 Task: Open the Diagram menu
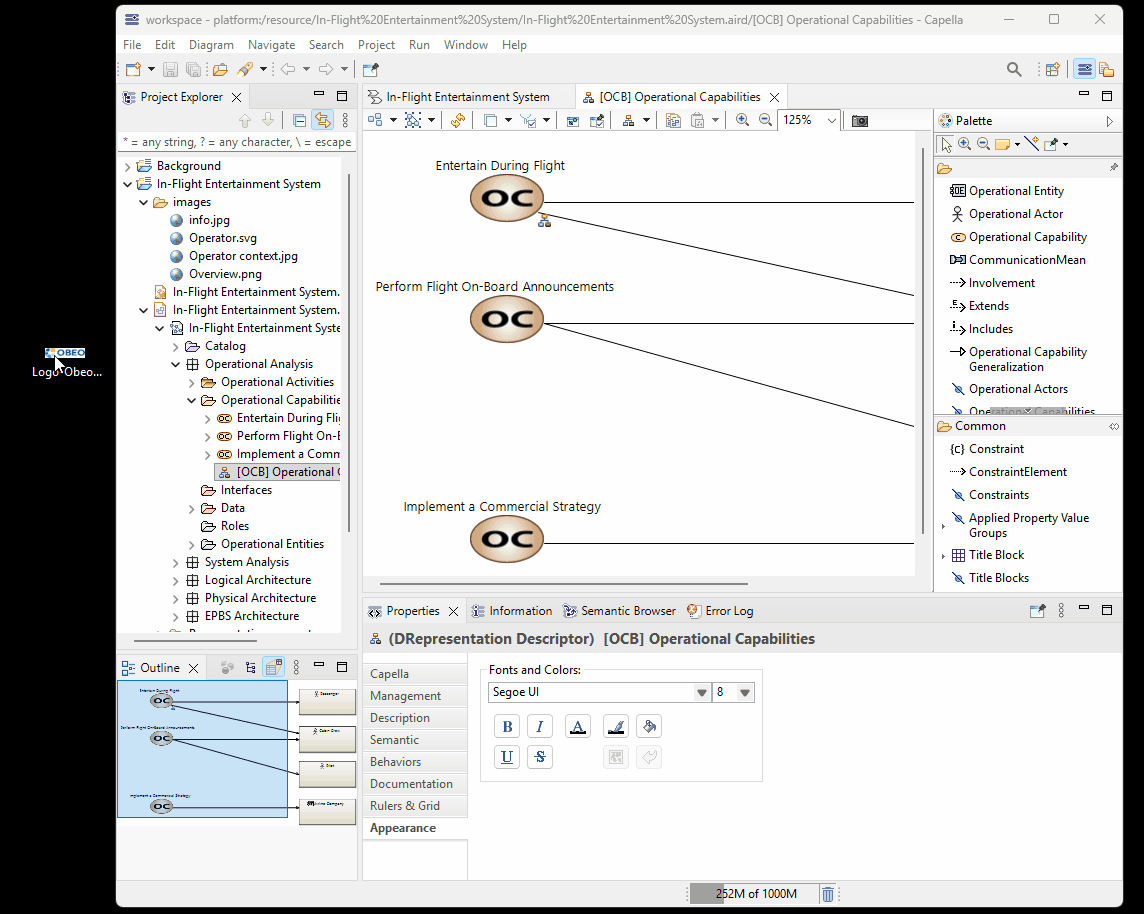click(211, 45)
